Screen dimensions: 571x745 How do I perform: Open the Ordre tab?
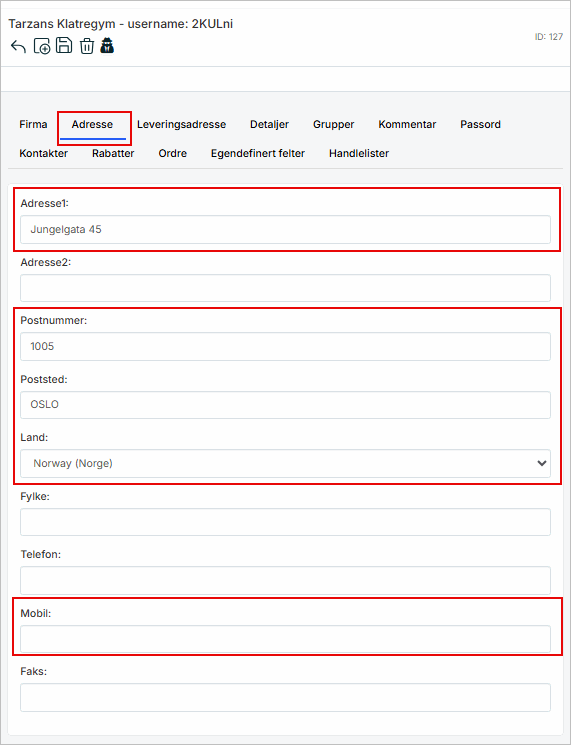click(x=172, y=153)
